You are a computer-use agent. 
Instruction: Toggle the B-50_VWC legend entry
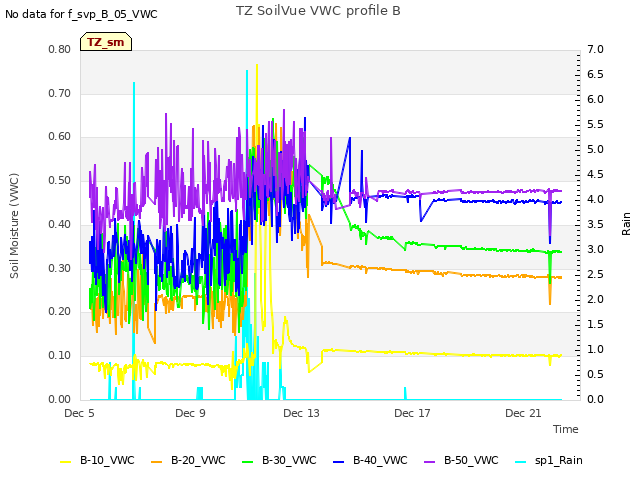(x=461, y=460)
